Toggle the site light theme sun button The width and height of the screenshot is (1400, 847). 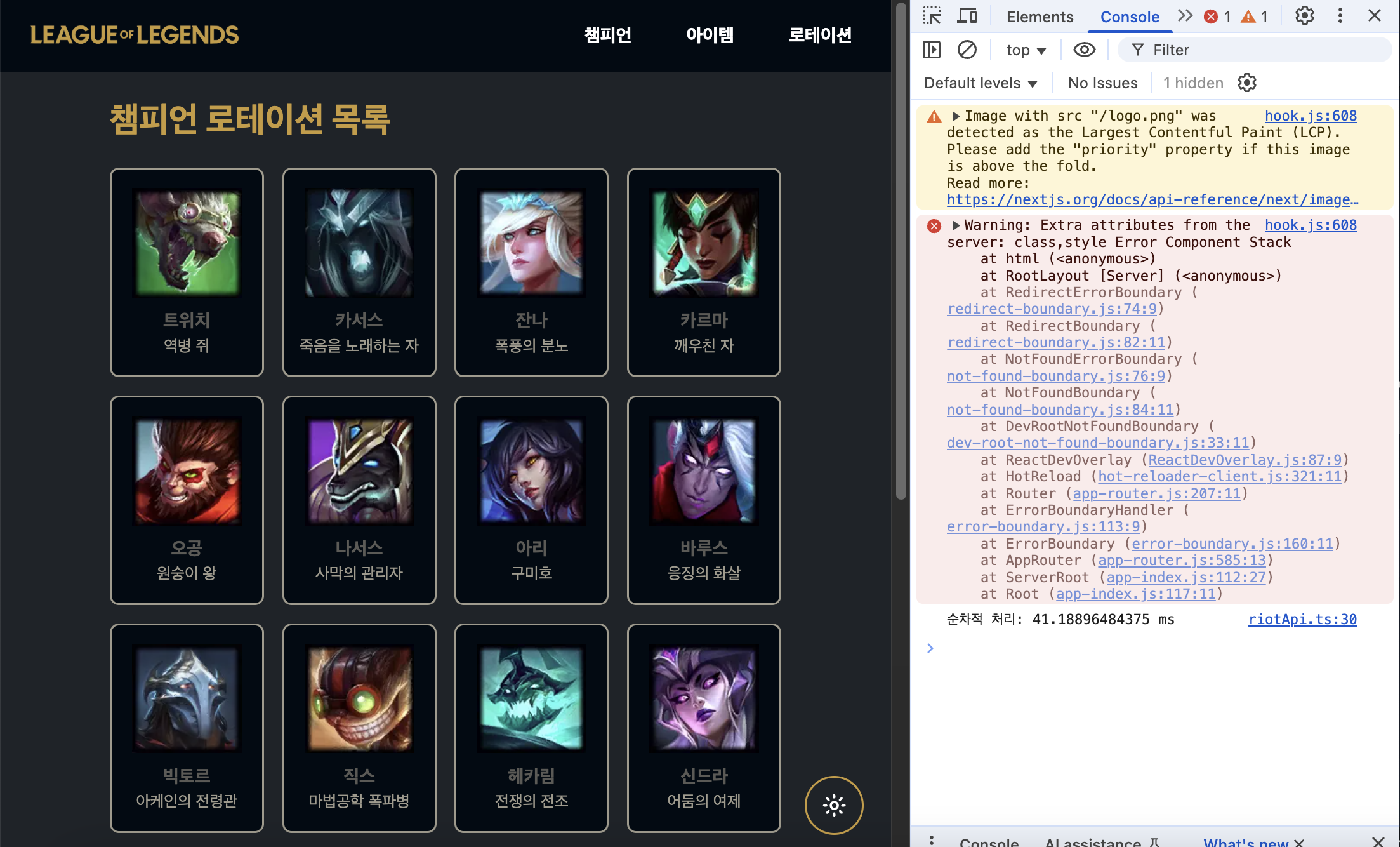pyautogui.click(x=834, y=805)
